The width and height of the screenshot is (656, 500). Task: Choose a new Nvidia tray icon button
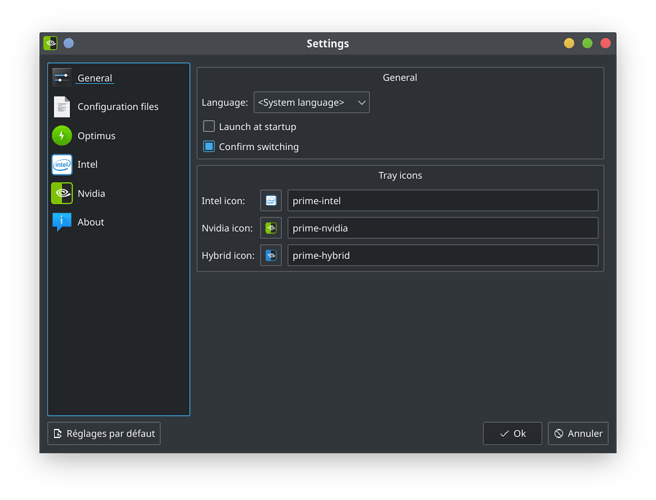271,228
